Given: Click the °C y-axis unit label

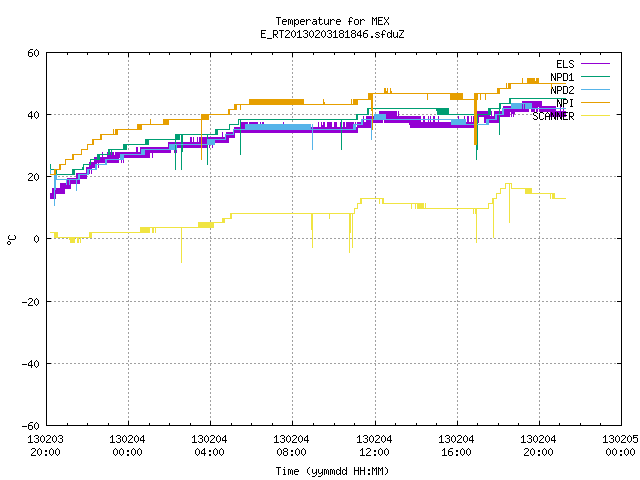Looking at the screenshot, I should point(12,240).
